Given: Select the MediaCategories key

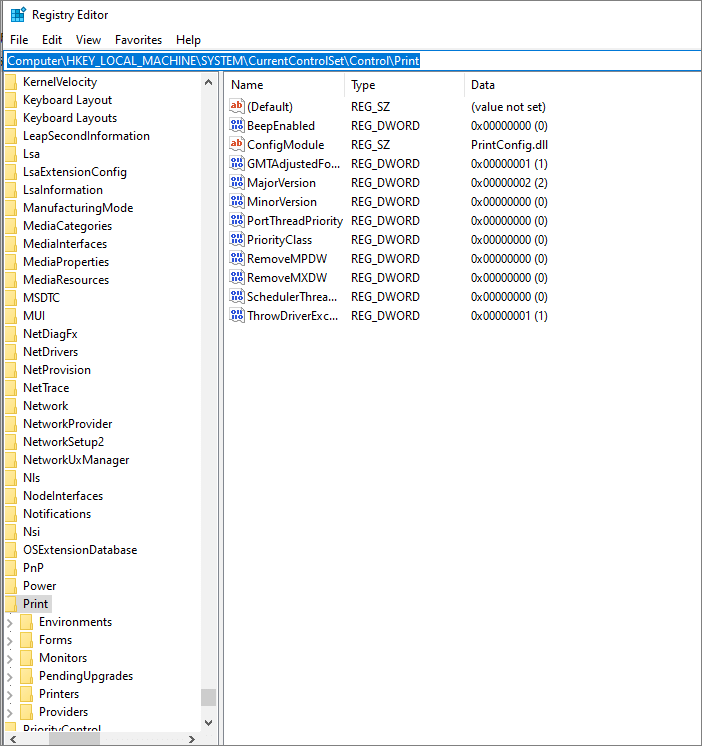Looking at the screenshot, I should 68,226.
